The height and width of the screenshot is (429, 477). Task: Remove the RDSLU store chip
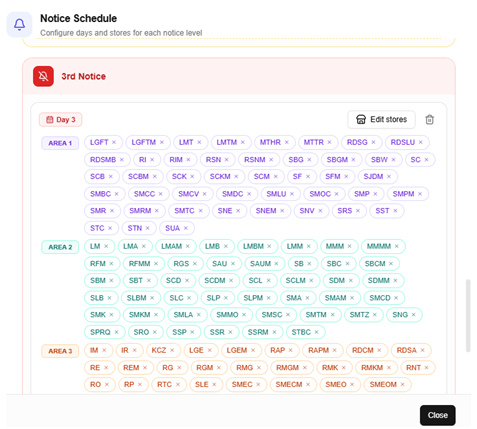(421, 142)
